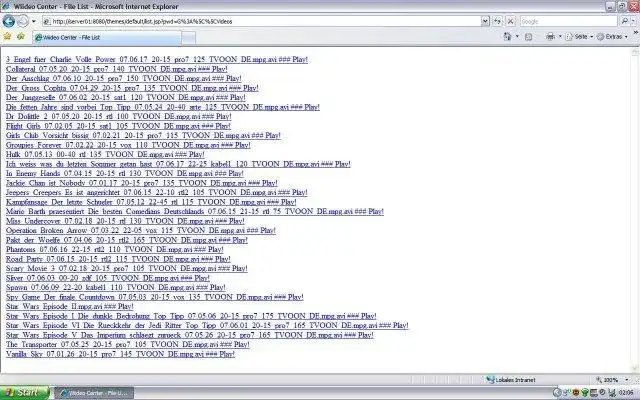Open Kampfansage Der letzte Schueler link

coord(151,202)
